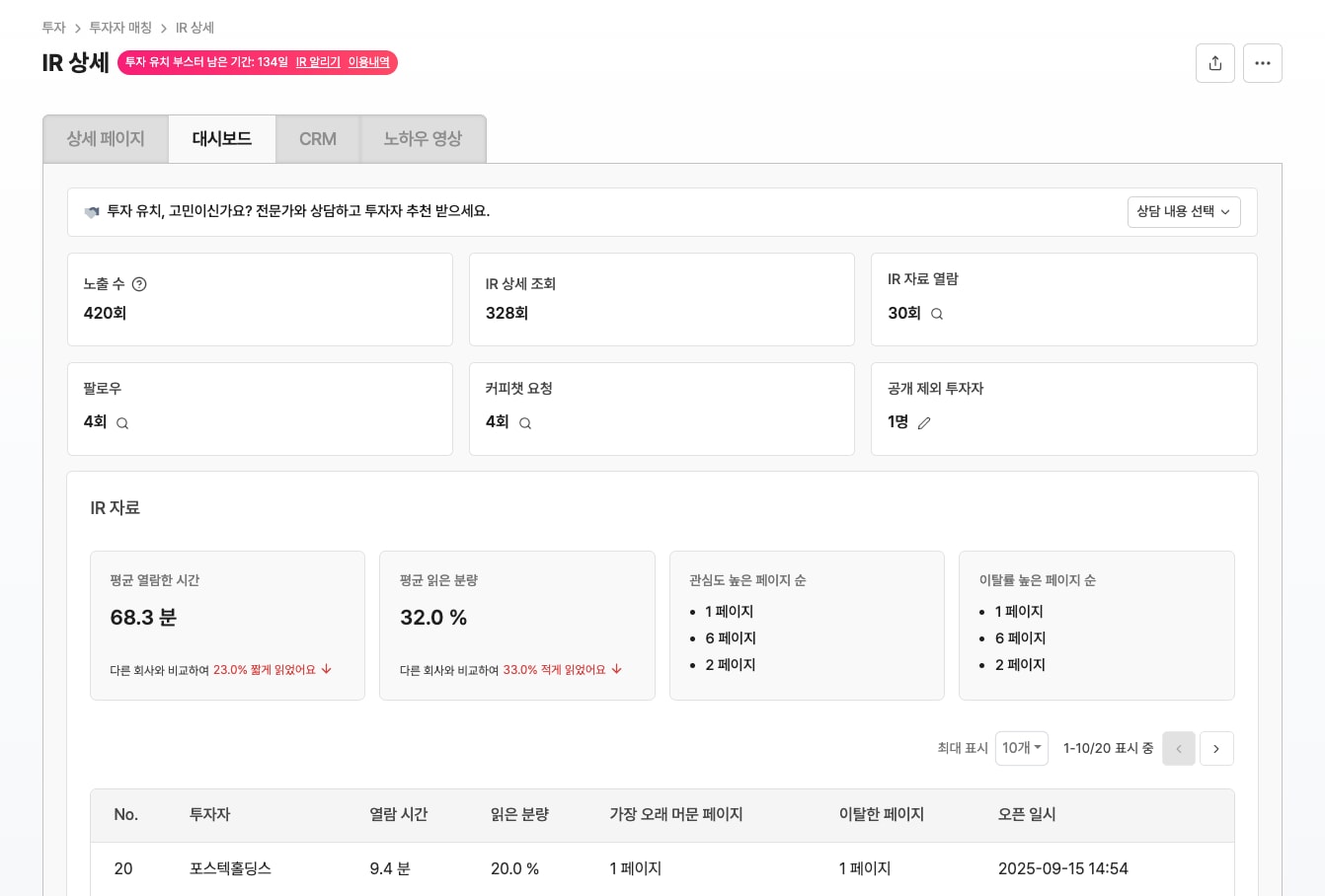Click the 32.0 % average read value
The width and height of the screenshot is (1325, 896).
click(x=433, y=618)
